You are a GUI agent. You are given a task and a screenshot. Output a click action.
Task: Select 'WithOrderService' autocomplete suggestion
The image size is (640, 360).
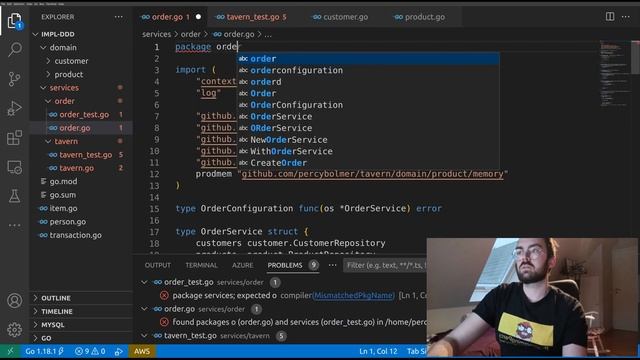pyautogui.click(x=368, y=151)
